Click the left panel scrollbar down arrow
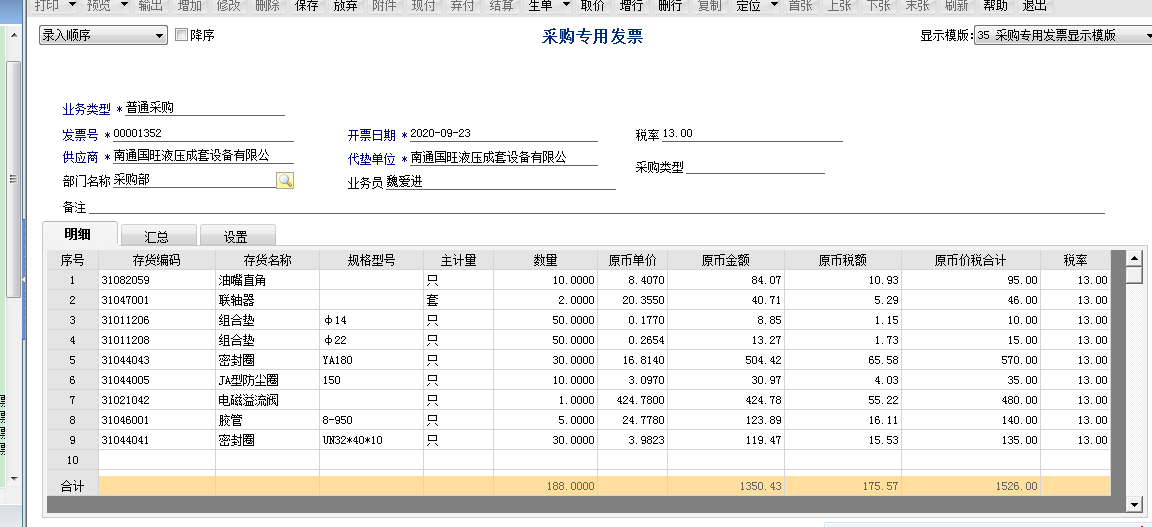 point(12,478)
